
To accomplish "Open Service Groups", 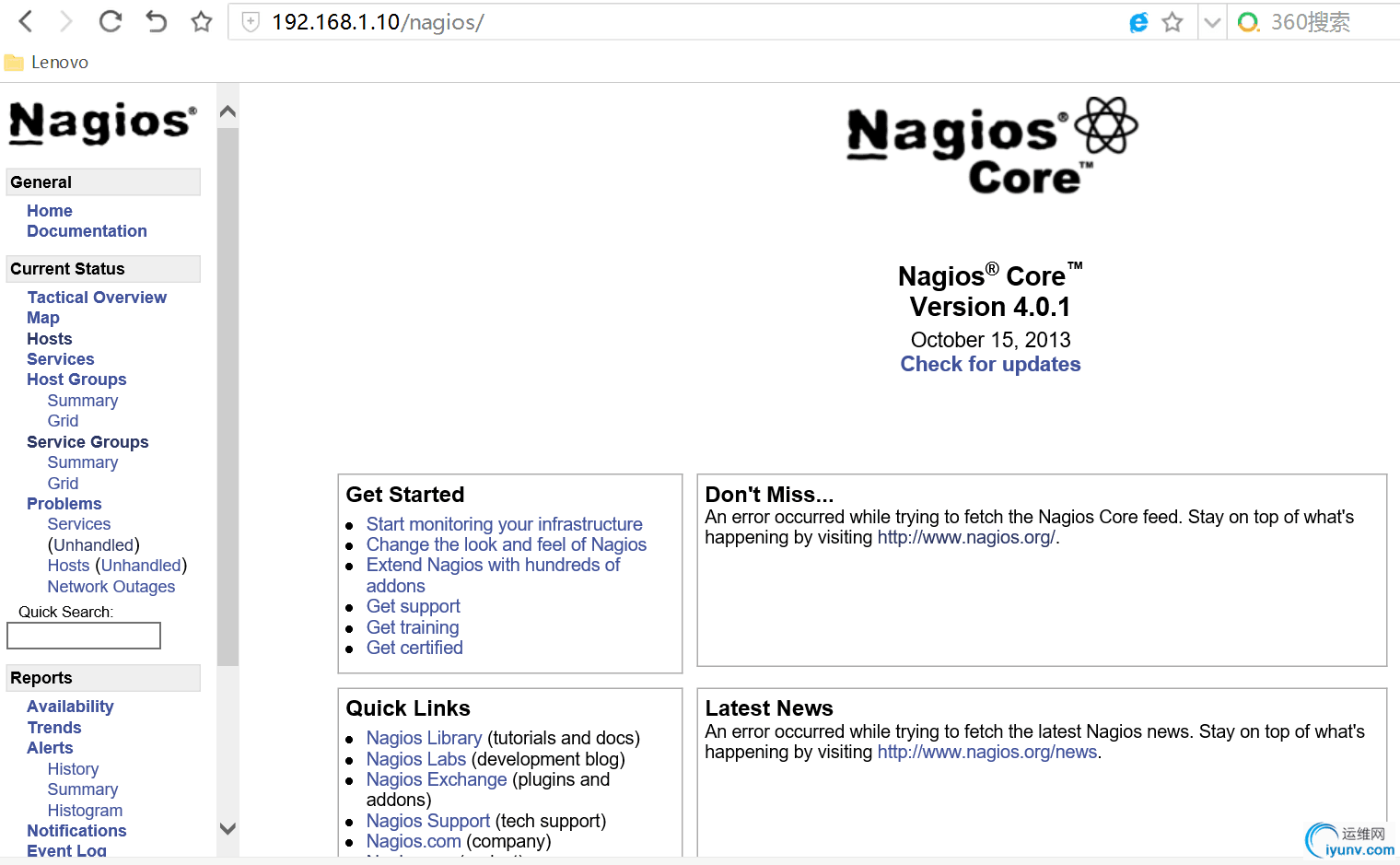I will click(87, 442).
